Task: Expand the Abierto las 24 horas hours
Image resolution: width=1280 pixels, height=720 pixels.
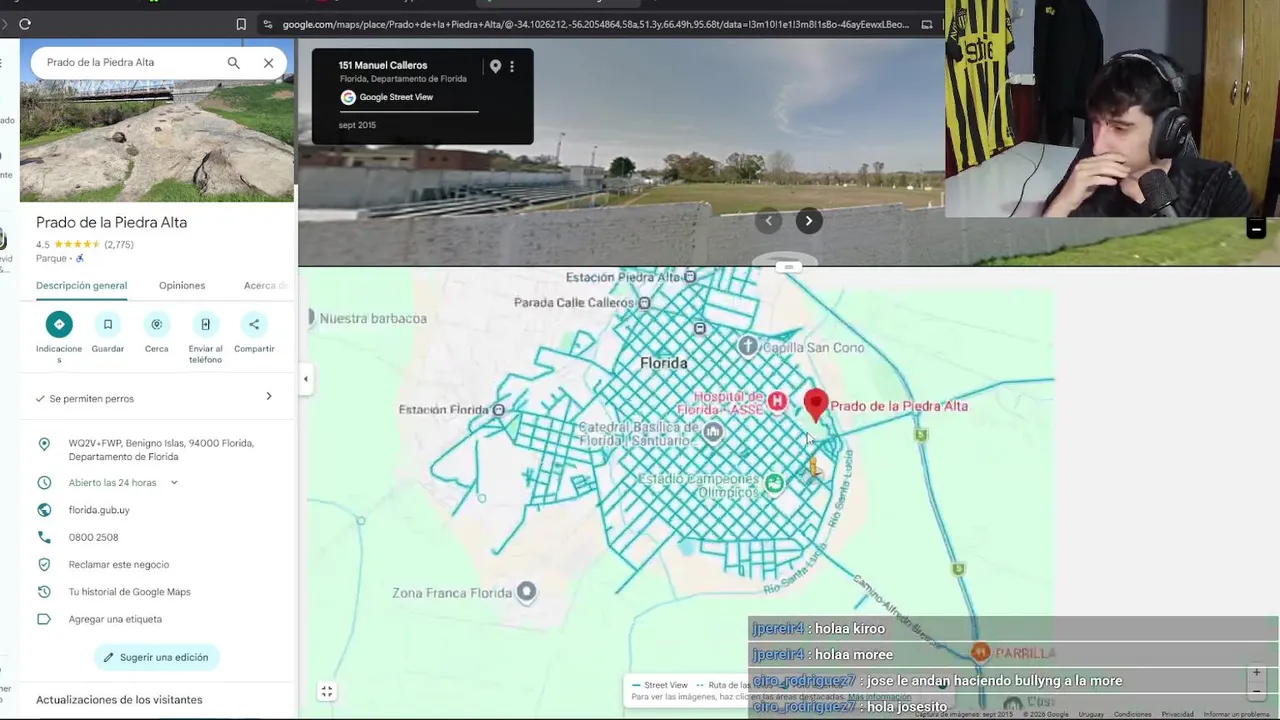Action: click(173, 483)
